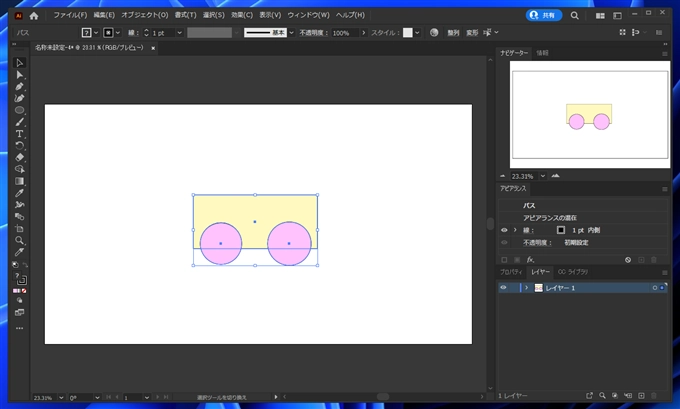Click the 不透明度 link in control bar
Image resolution: width=680 pixels, height=409 pixels.
(312, 33)
